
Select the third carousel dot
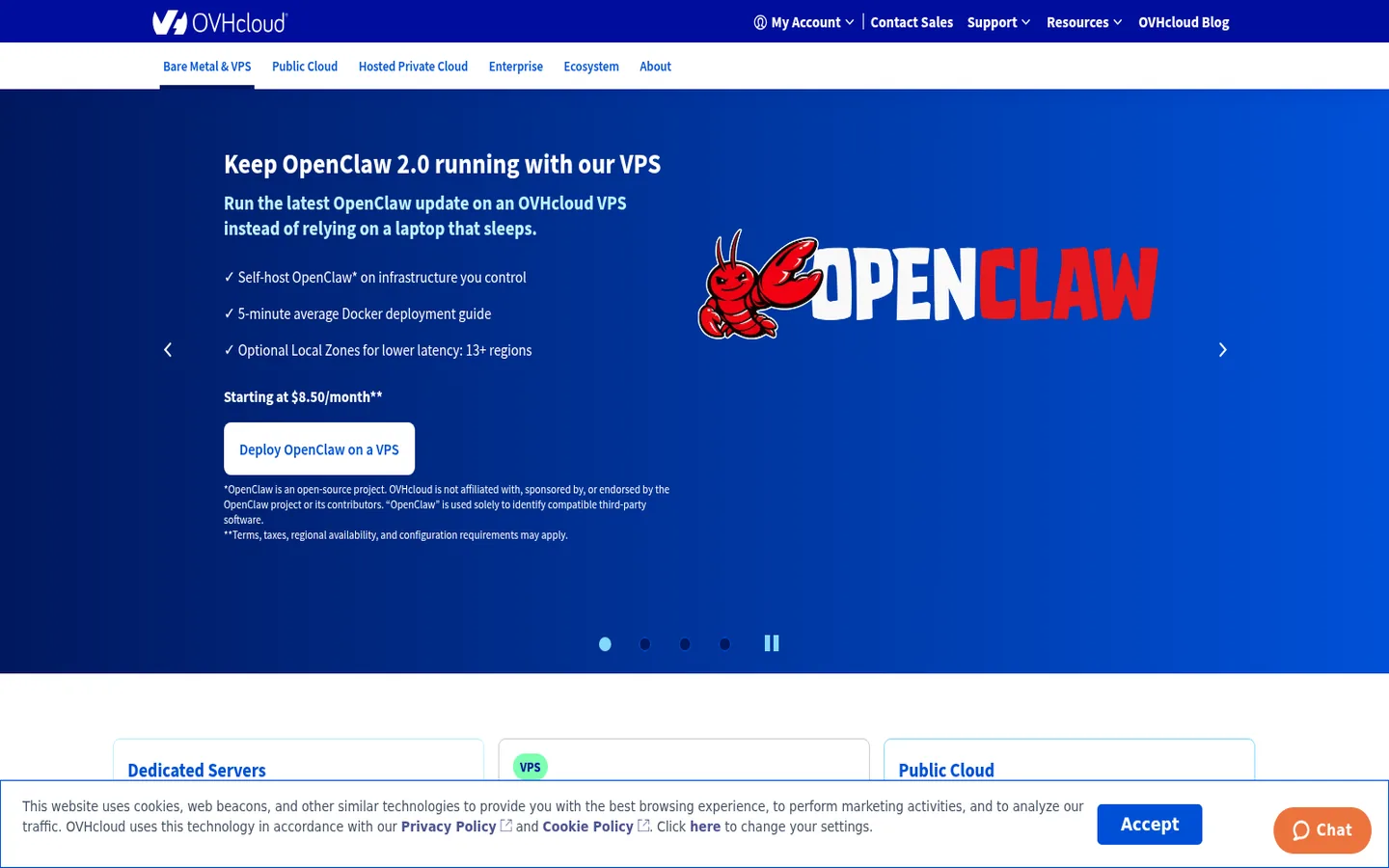tap(685, 644)
